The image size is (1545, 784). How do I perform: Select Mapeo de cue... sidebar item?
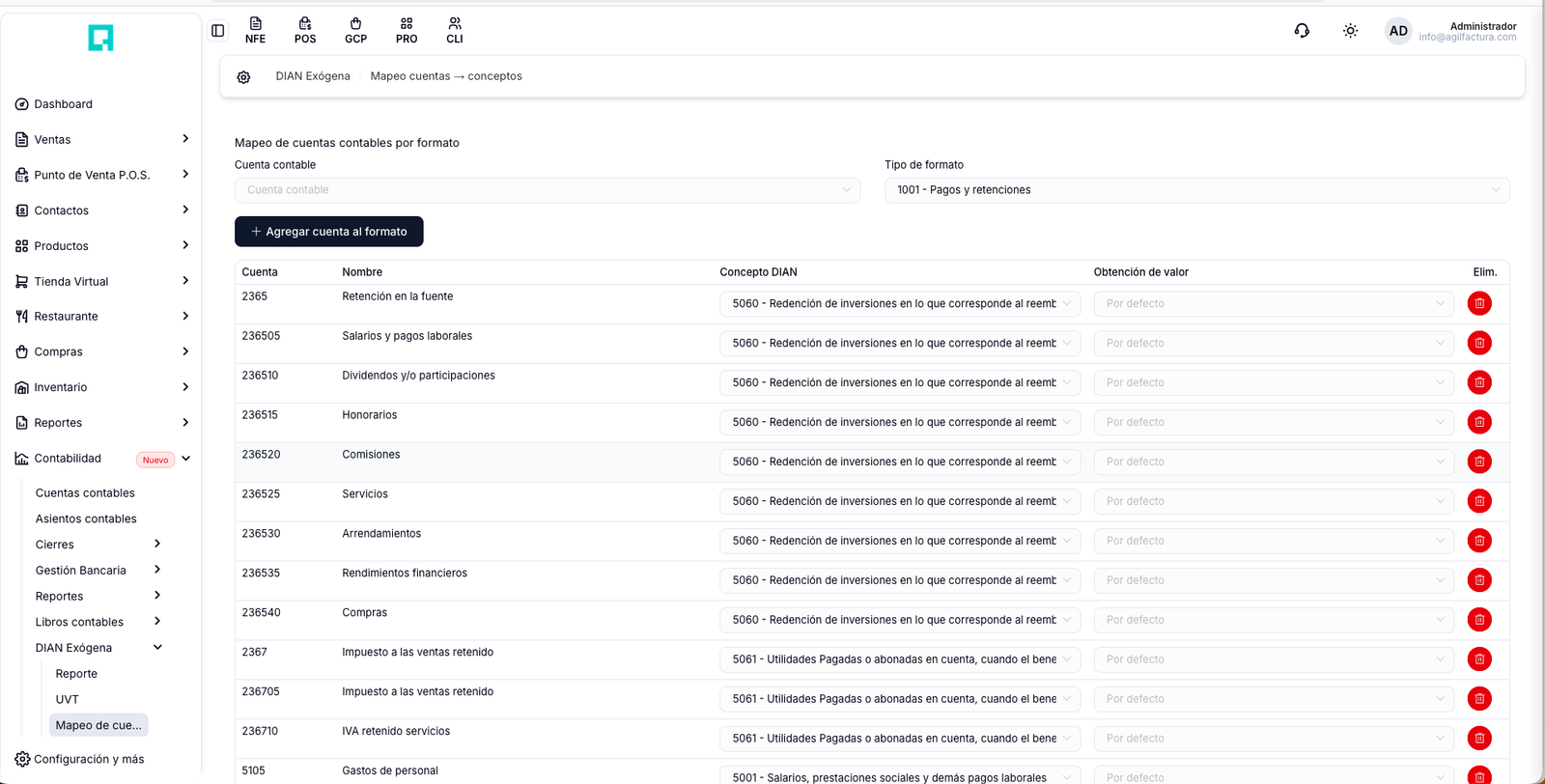tap(98, 725)
